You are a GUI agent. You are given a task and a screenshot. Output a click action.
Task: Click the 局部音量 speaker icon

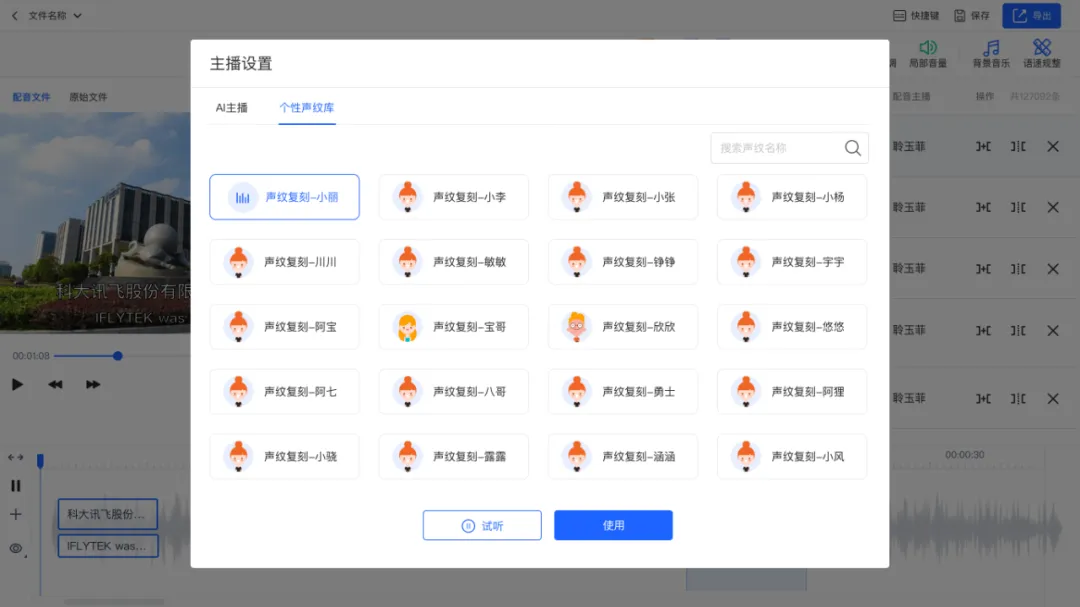928,48
